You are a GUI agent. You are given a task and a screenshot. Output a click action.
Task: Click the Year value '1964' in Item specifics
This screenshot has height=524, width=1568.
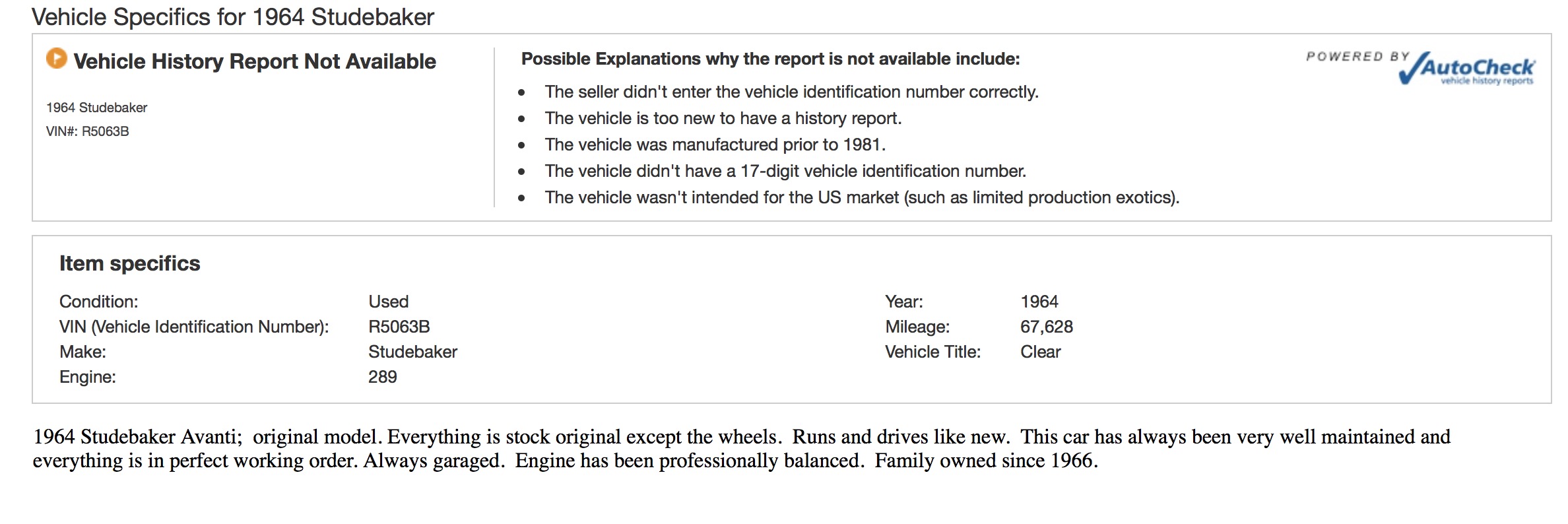pyautogui.click(x=1039, y=302)
